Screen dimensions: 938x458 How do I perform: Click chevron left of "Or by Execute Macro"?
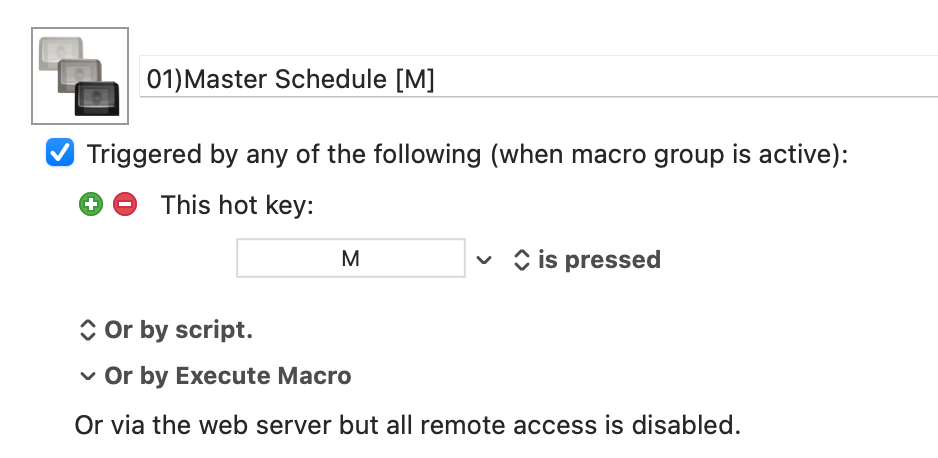87,376
